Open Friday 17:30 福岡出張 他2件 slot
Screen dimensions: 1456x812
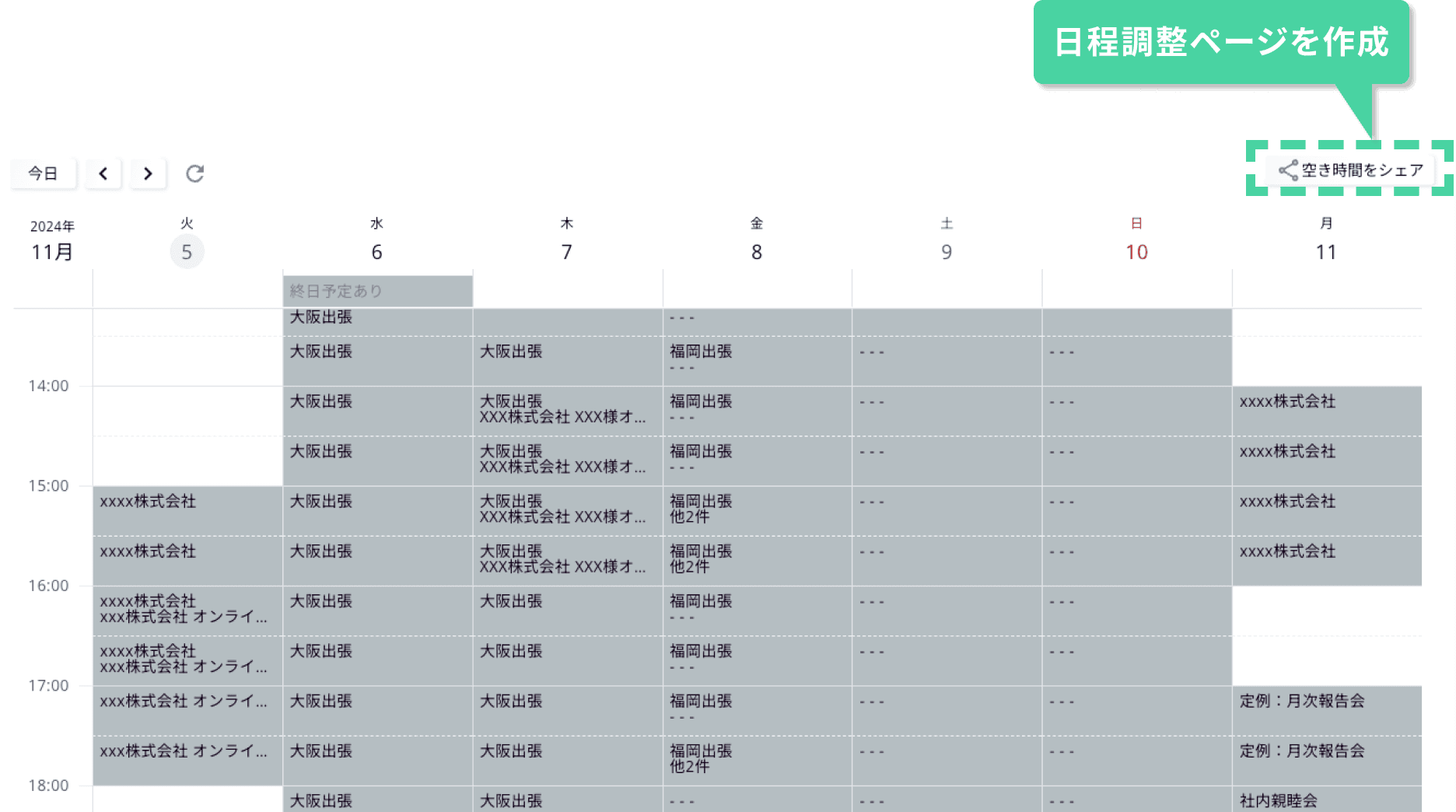(x=758, y=761)
